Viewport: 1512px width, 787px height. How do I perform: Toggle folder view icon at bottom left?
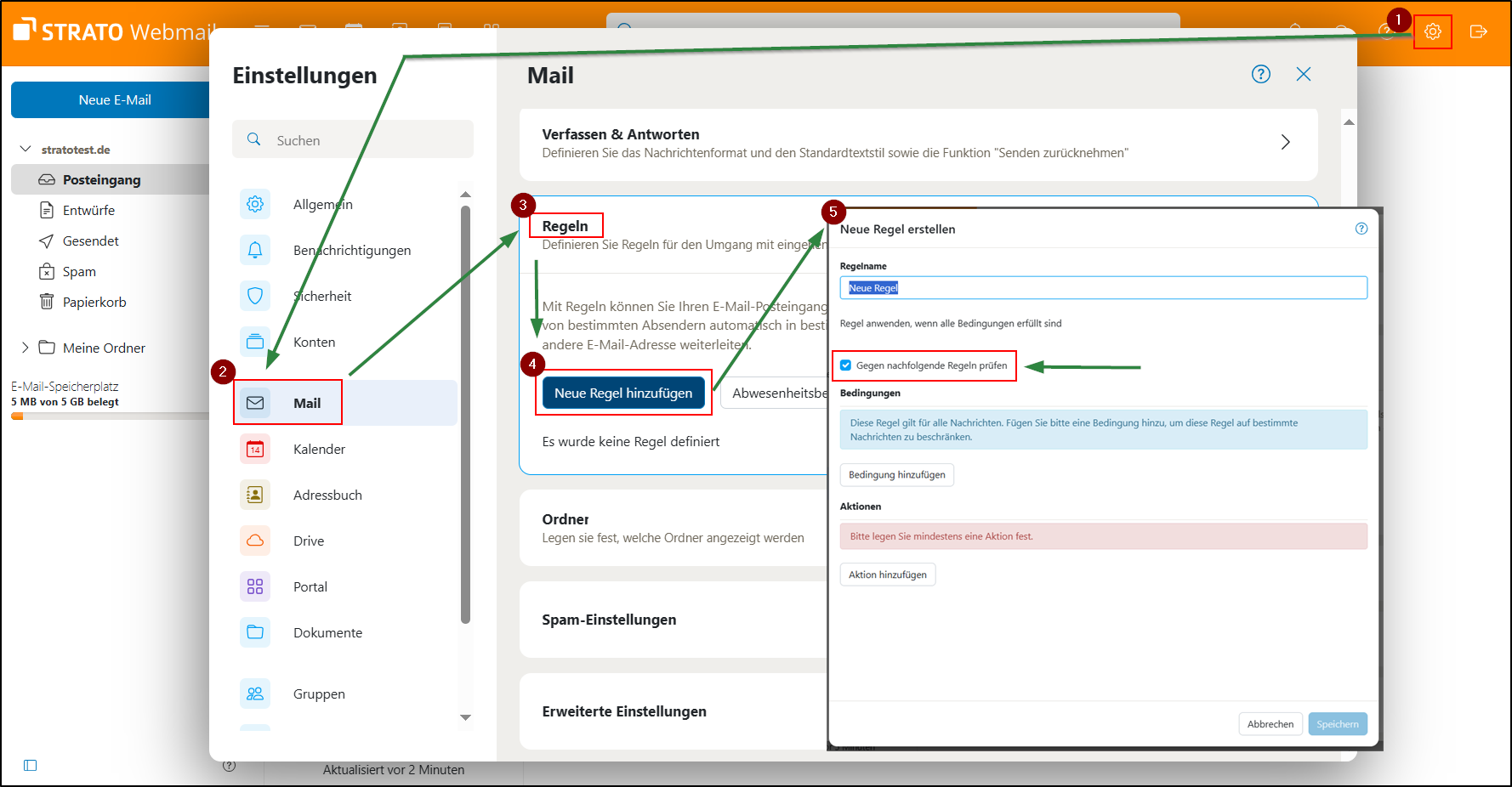pyautogui.click(x=31, y=765)
